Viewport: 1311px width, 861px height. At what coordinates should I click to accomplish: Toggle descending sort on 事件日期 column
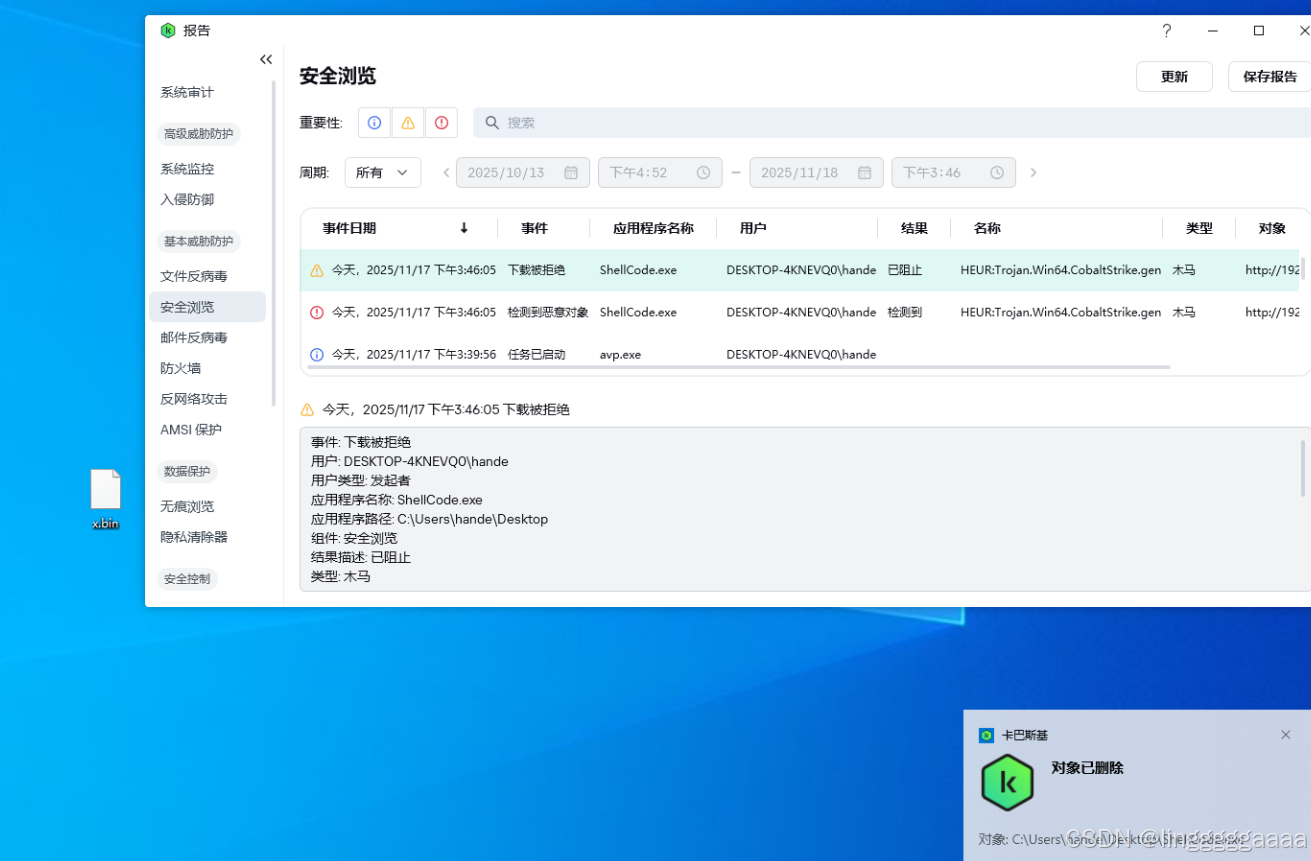coord(463,228)
